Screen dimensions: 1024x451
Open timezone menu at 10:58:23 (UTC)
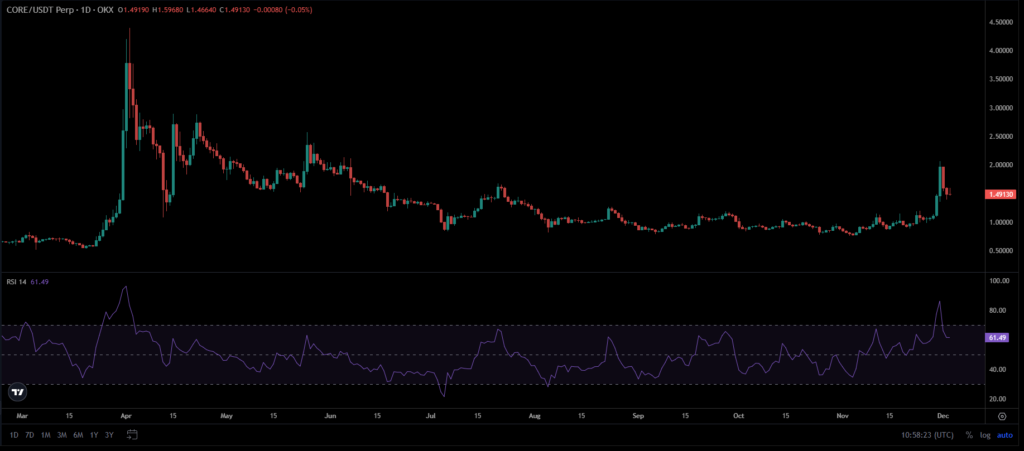(927, 435)
